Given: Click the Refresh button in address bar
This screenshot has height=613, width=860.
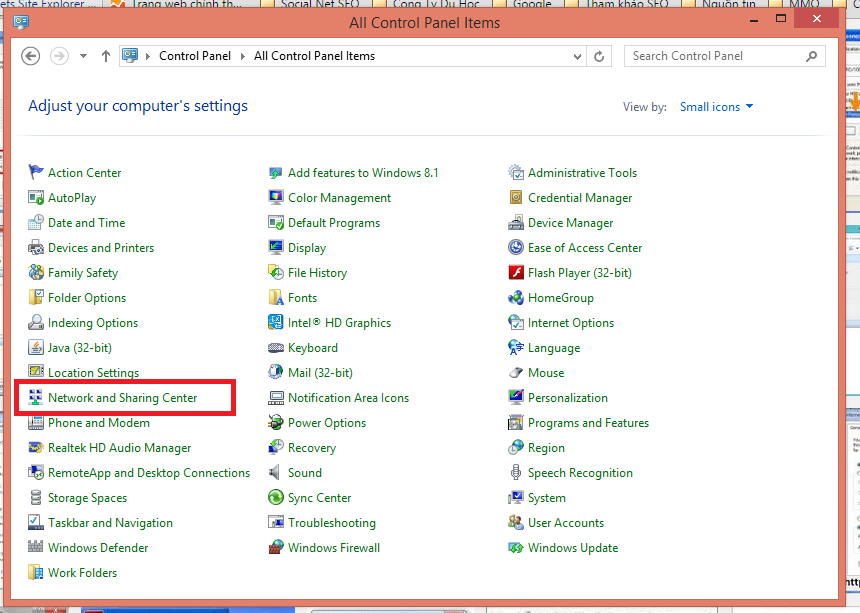Looking at the screenshot, I should 599,56.
